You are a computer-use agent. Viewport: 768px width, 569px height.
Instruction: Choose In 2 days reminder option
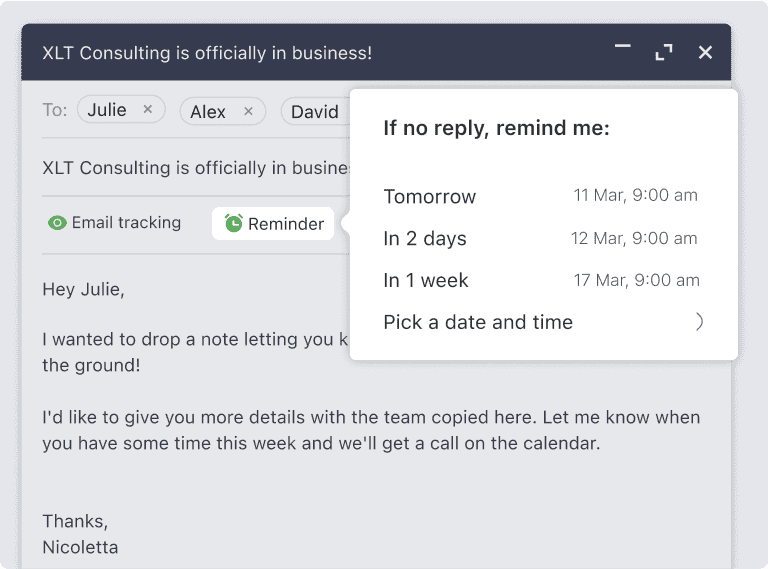(541, 238)
